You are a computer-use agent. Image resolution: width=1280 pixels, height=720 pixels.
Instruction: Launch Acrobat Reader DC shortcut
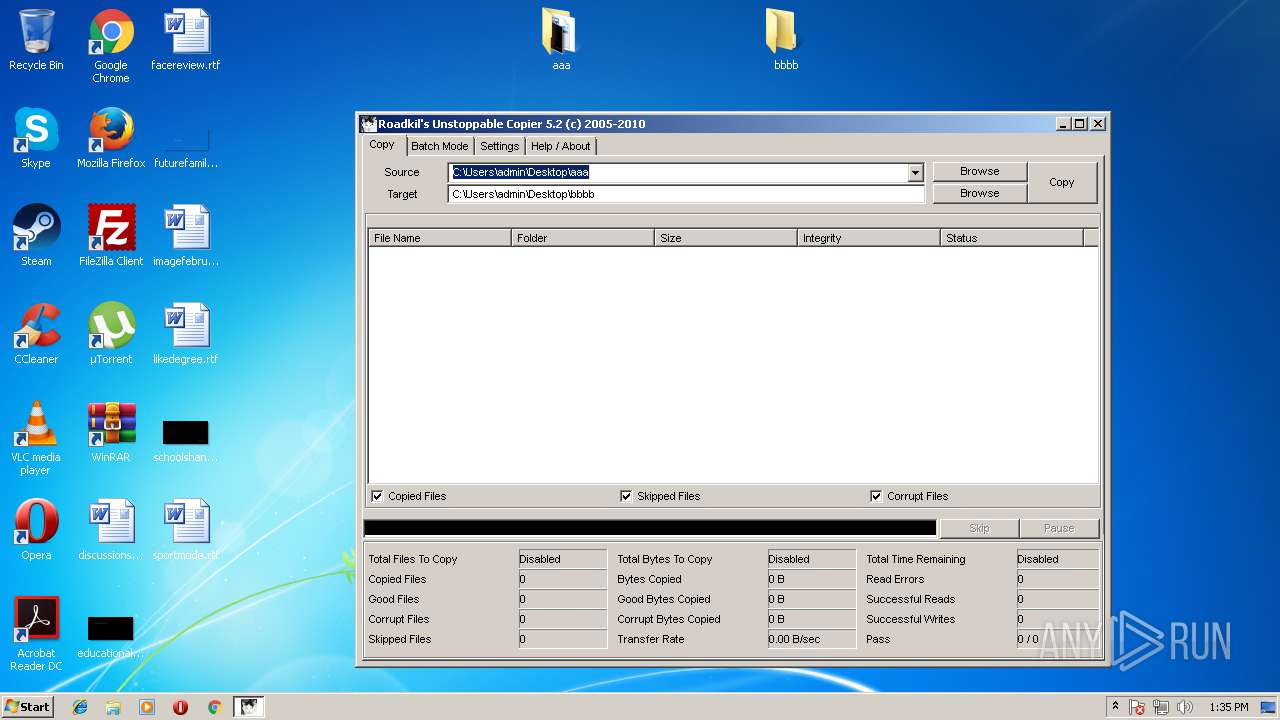point(36,634)
